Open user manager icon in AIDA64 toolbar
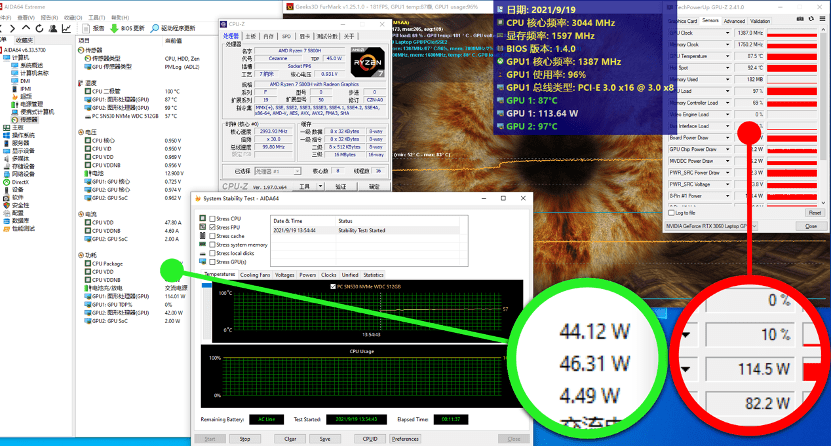Viewport: 832px width, 446px height. 53,28
